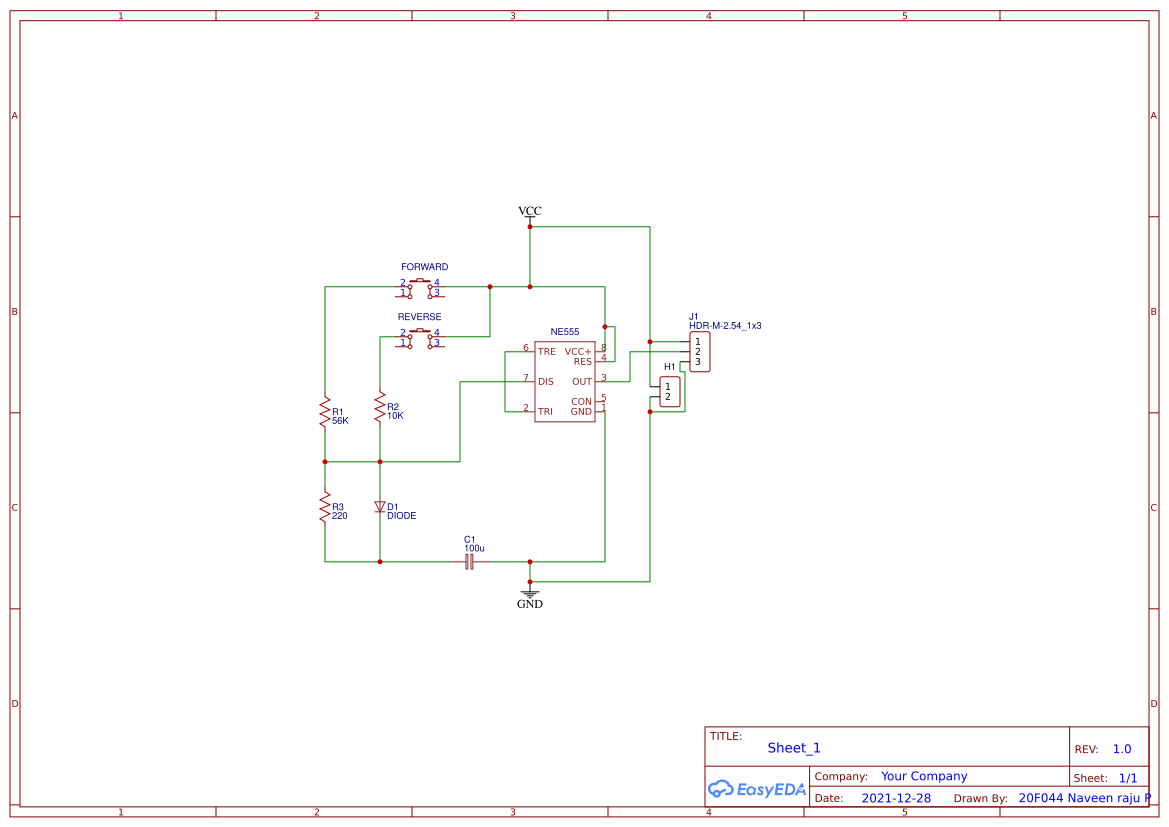Select the NE555 timer IC symbol

coord(565,380)
